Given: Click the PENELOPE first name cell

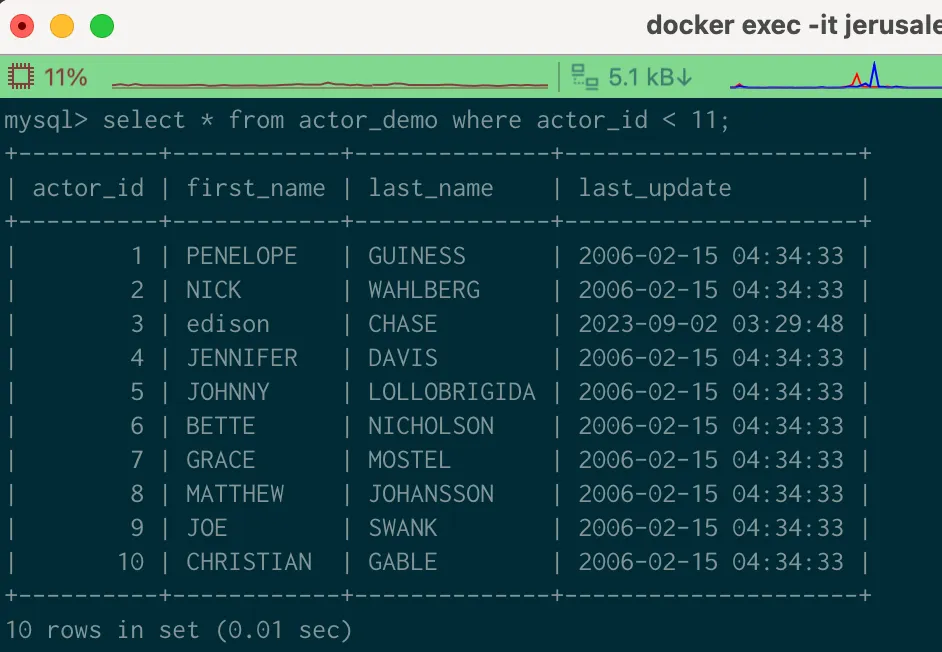Looking at the screenshot, I should point(241,256).
